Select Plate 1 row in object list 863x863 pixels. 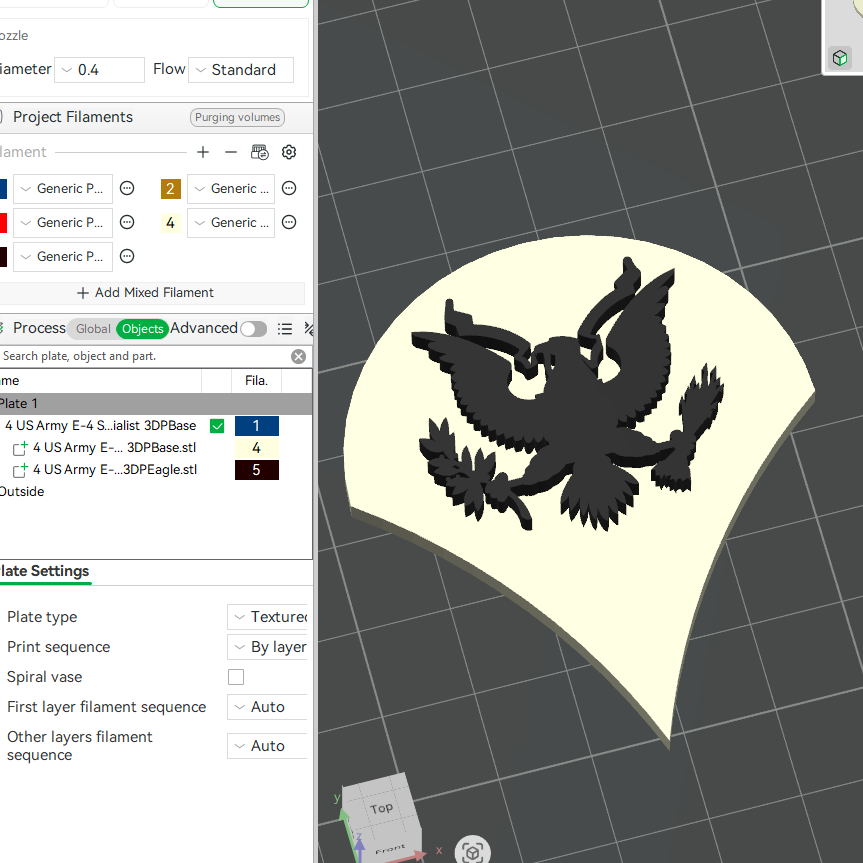[x=156, y=404]
